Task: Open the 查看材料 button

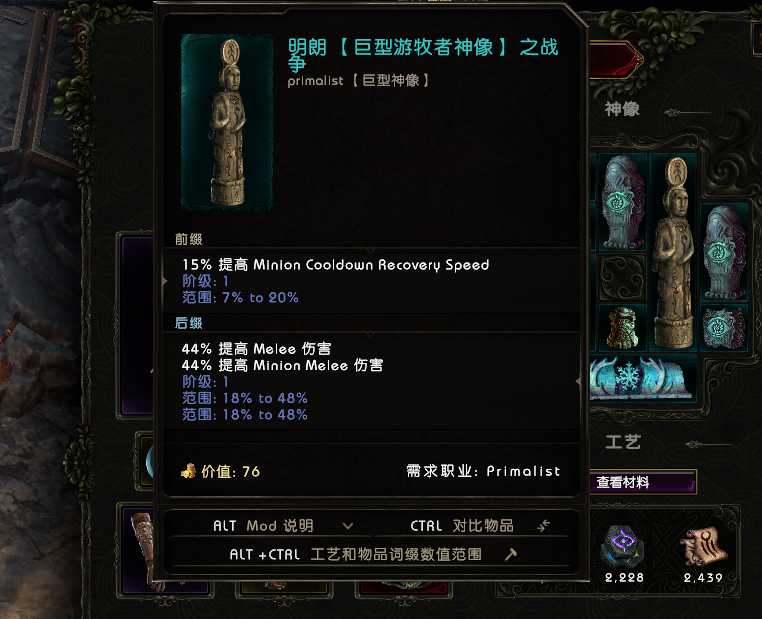Action: pyautogui.click(x=643, y=482)
